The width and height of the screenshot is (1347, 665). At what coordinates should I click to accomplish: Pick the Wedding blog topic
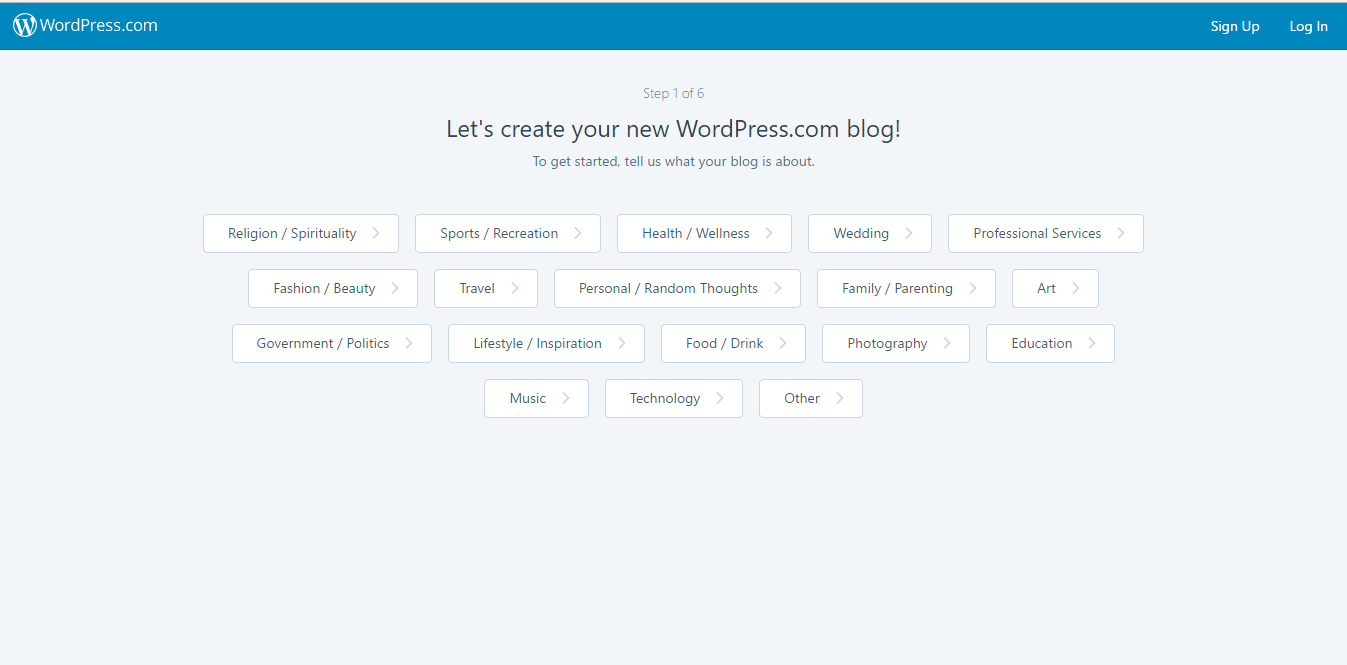tap(870, 233)
